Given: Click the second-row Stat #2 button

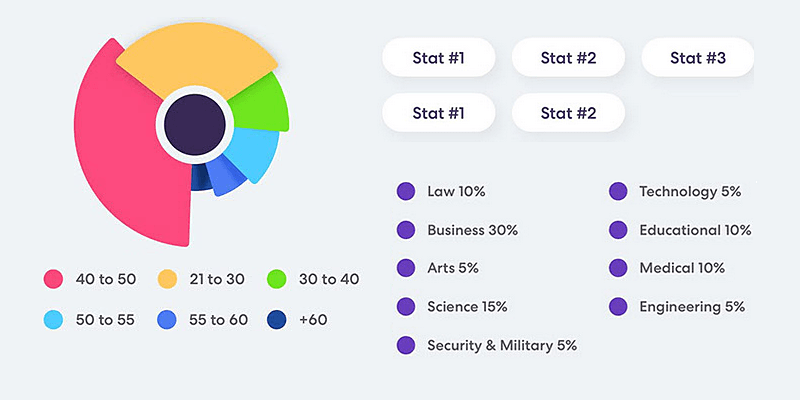Looking at the screenshot, I should click(x=568, y=113).
